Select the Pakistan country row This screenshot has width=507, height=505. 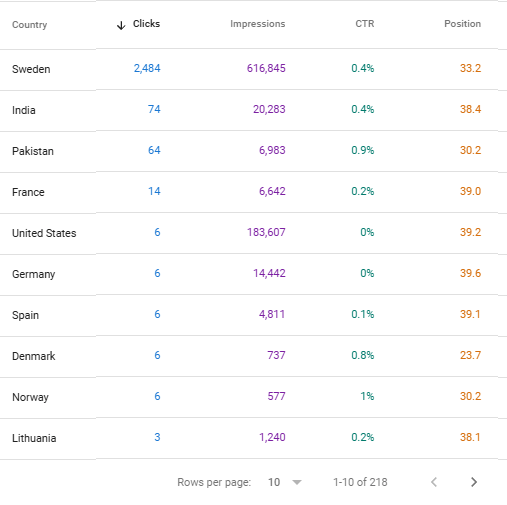253,151
